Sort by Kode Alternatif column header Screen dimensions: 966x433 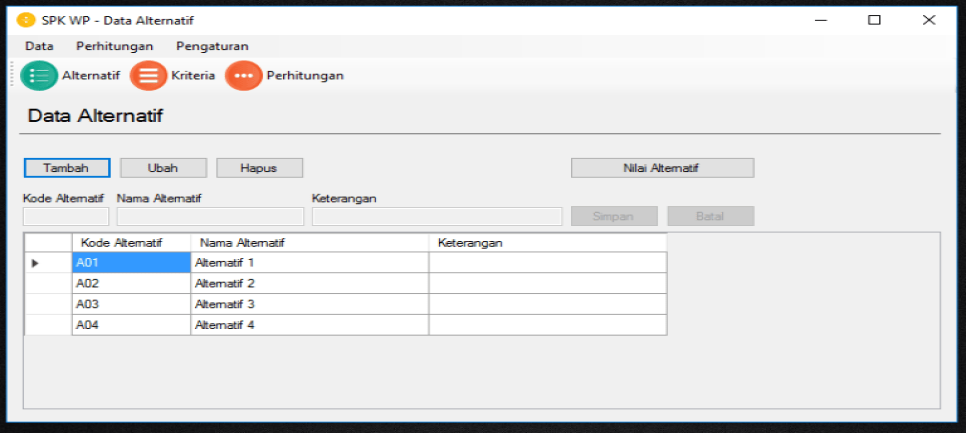tap(131, 243)
